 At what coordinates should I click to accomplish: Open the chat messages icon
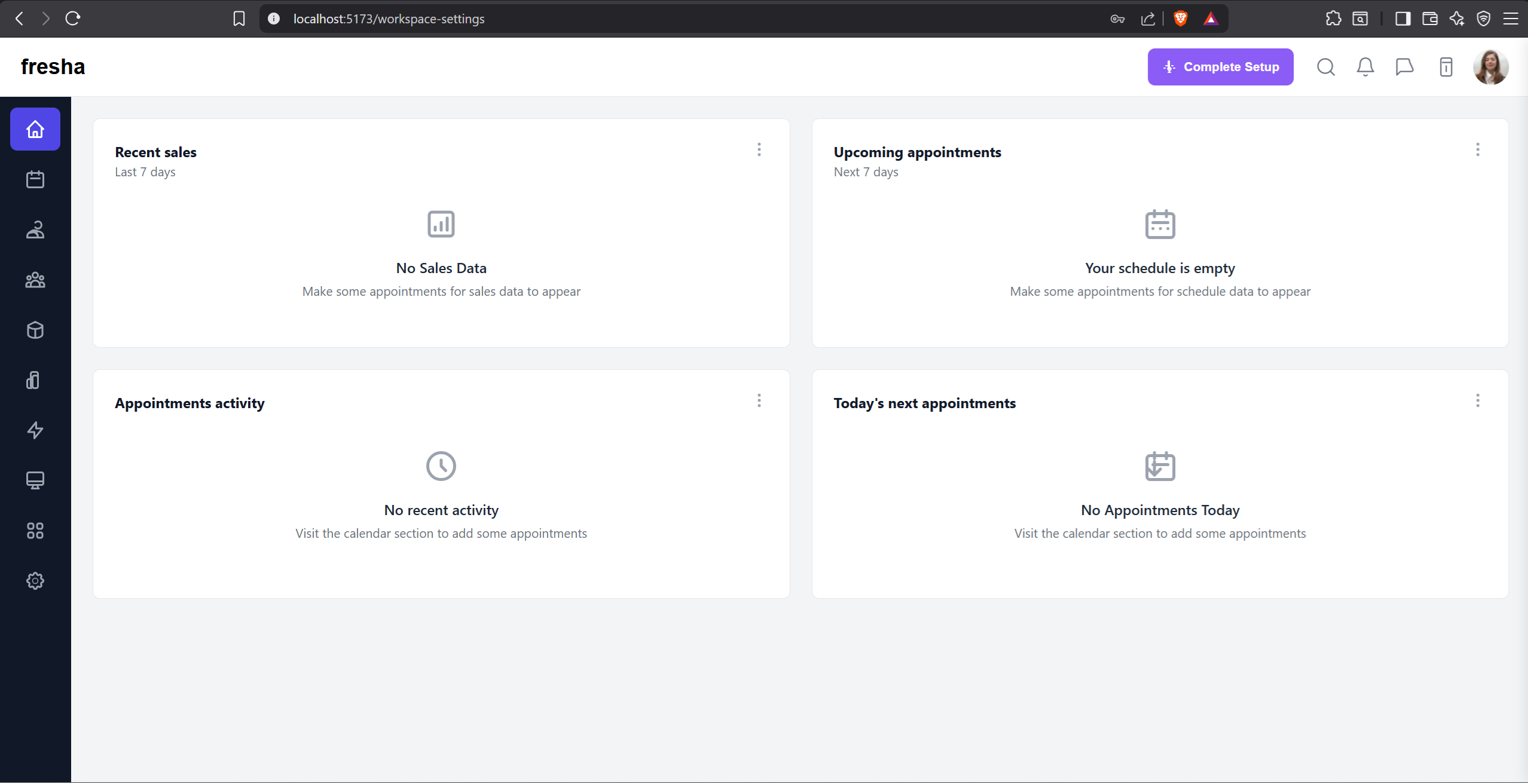tap(1404, 67)
